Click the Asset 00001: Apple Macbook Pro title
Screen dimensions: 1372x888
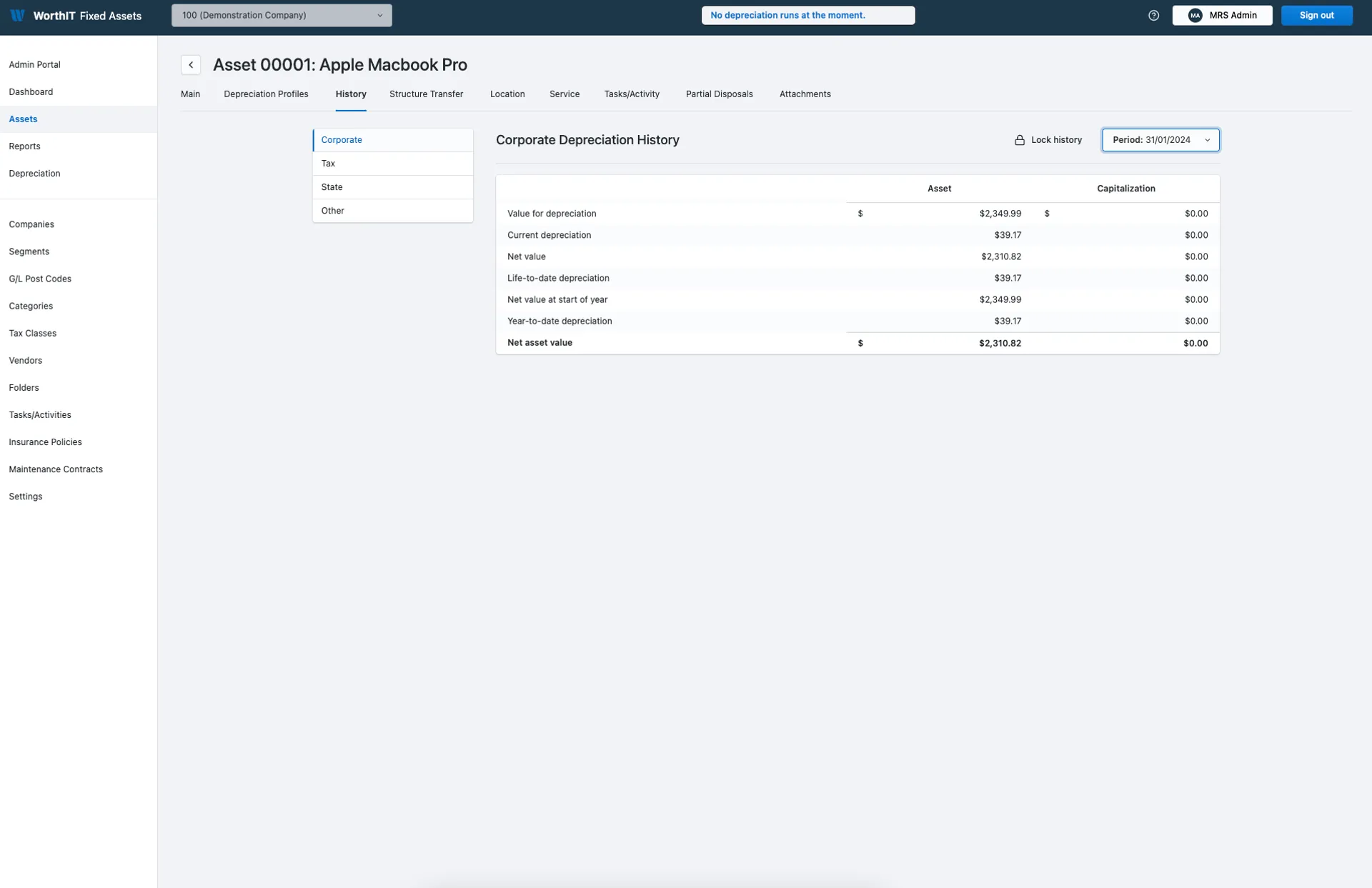[x=340, y=65]
